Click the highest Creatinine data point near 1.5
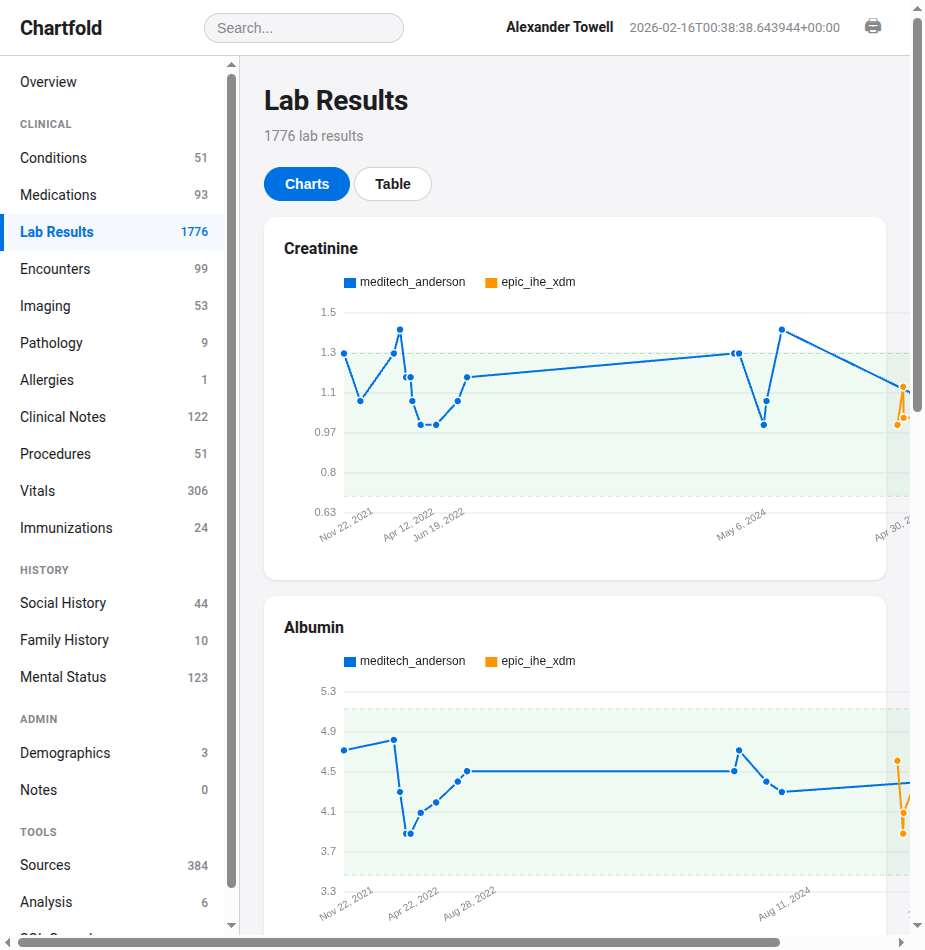Image resolution: width=925 pixels, height=950 pixels. click(x=400, y=329)
